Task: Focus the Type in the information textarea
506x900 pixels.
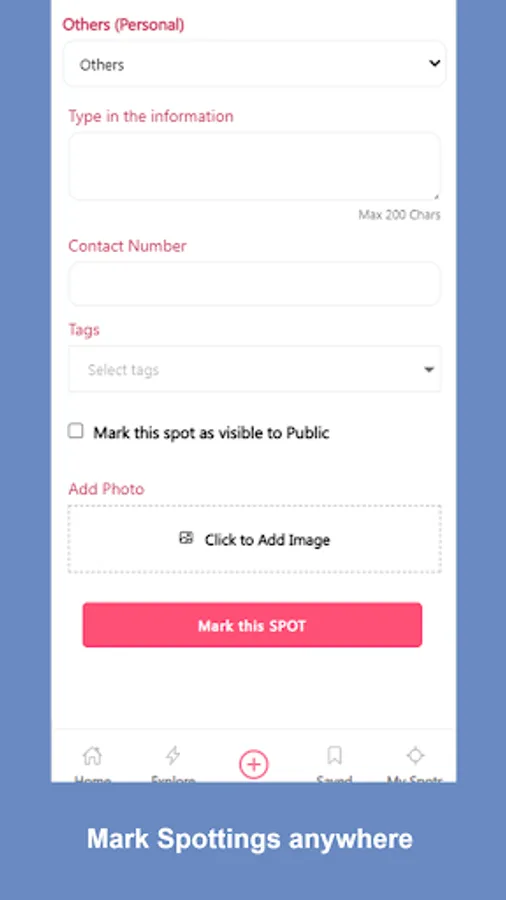Action: [255, 166]
